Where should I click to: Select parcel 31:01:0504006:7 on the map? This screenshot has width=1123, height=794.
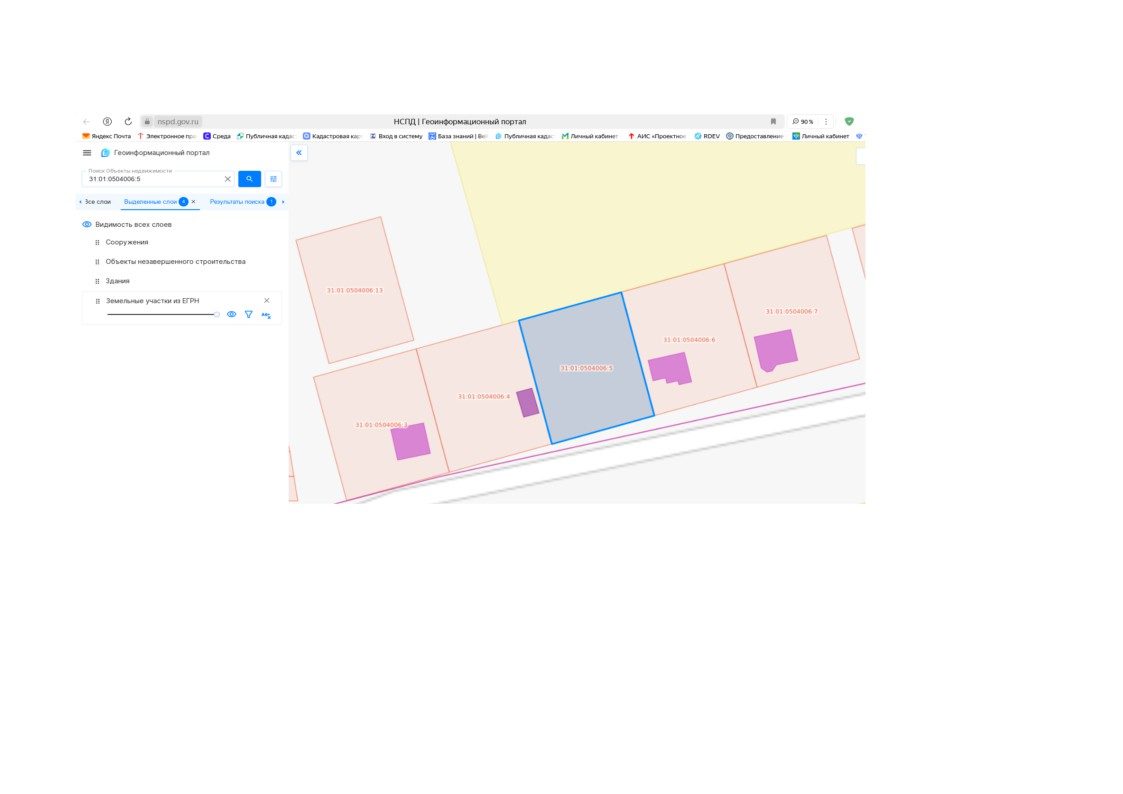pos(791,311)
